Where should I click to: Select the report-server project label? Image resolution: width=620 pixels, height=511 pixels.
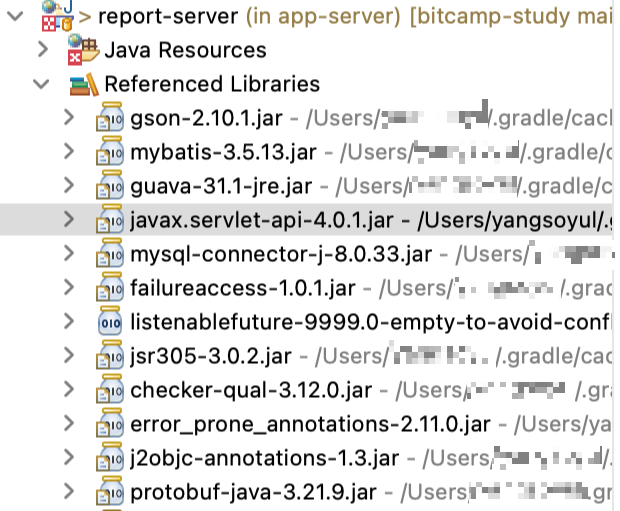tap(168, 17)
